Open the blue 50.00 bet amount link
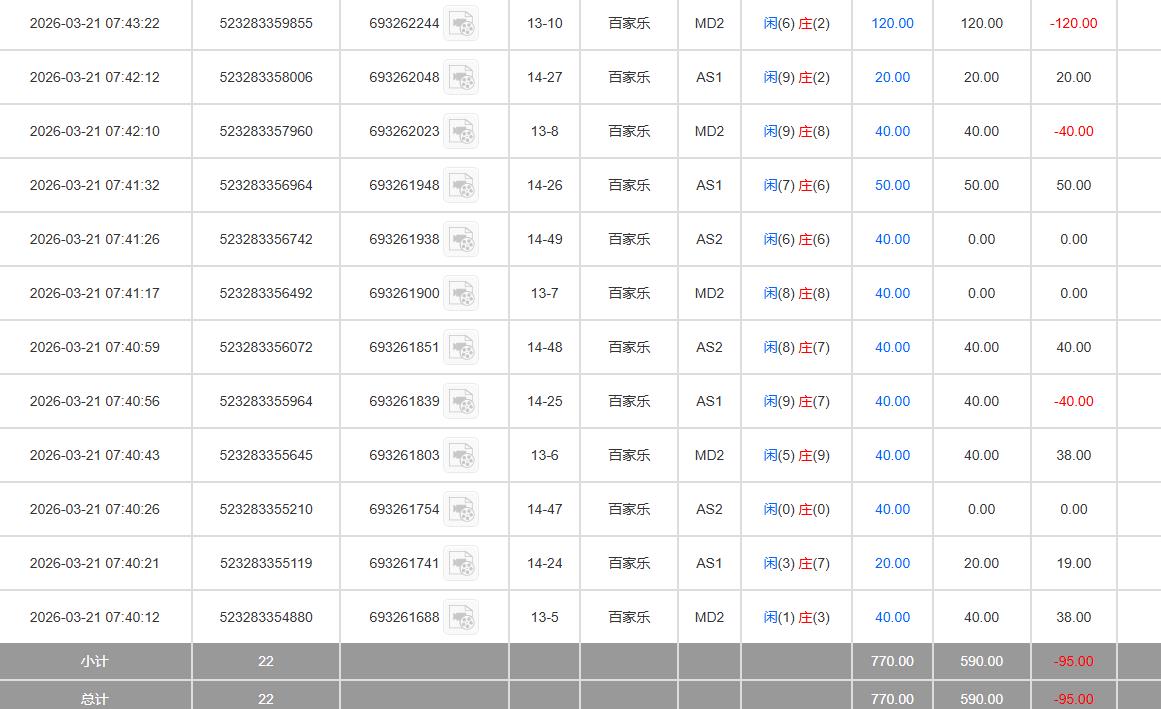Viewport: 1161px width, 709px height. point(892,185)
